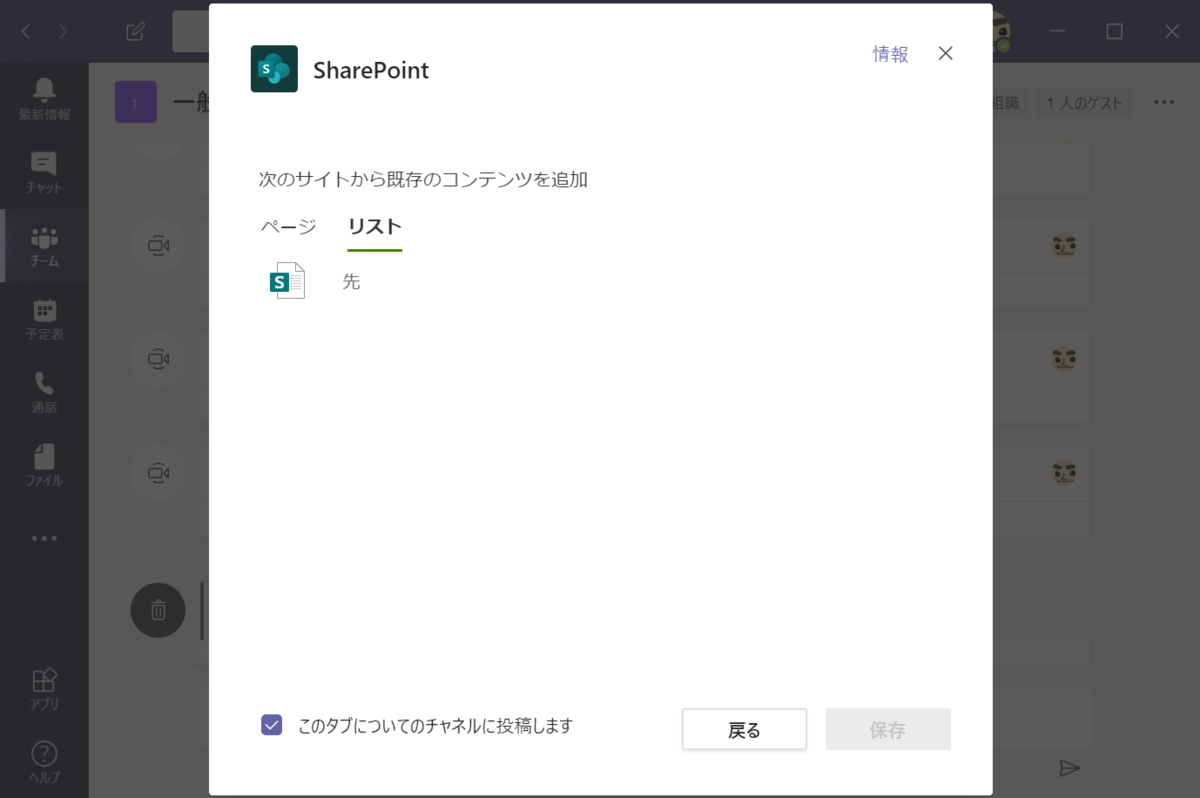1200x798 pixels.
Task: Go back with the left arrow
Action: 26,32
